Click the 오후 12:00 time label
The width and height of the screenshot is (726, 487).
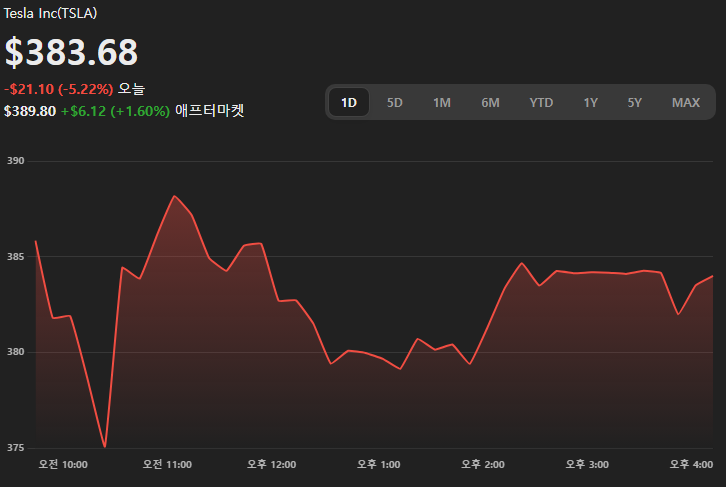(x=271, y=464)
